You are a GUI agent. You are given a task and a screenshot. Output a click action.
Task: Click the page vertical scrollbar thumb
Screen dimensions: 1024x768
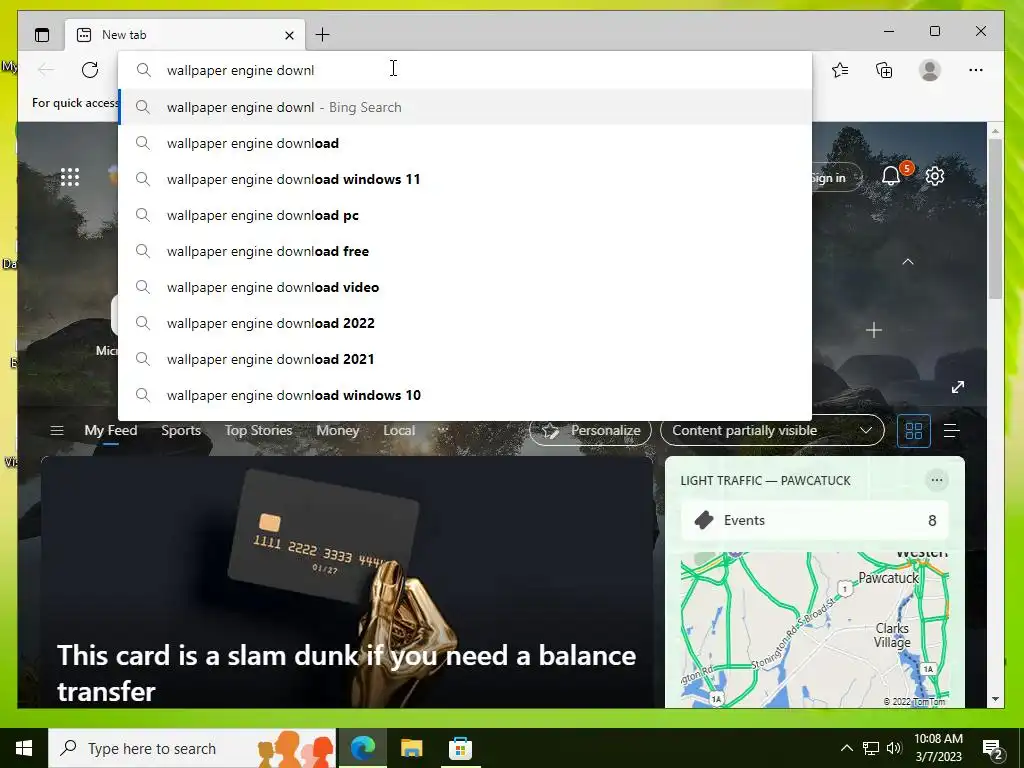(x=995, y=219)
